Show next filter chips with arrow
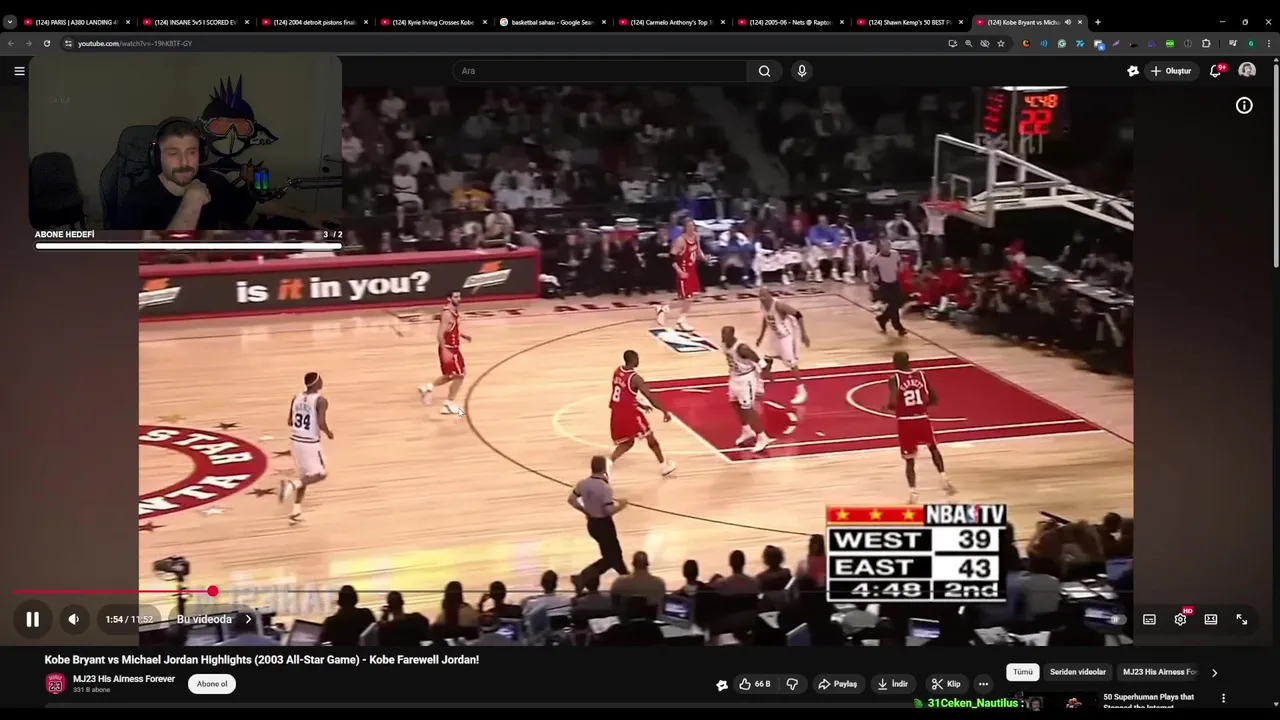1280x720 pixels. (x=1214, y=672)
